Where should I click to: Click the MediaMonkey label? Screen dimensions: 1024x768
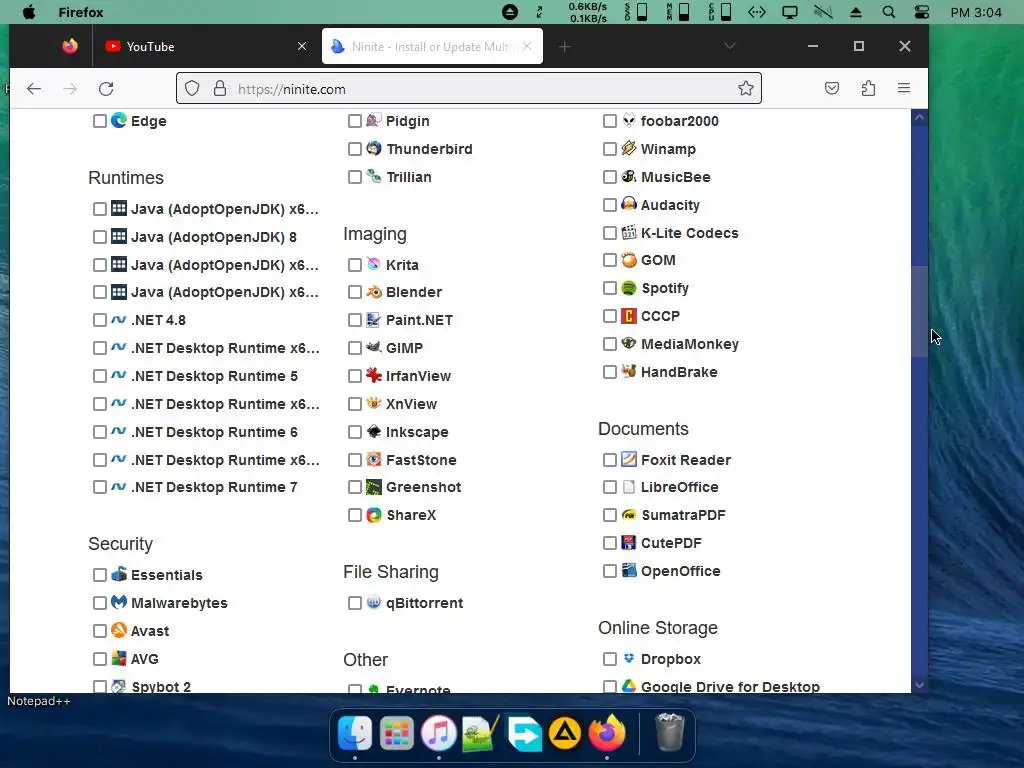(690, 344)
